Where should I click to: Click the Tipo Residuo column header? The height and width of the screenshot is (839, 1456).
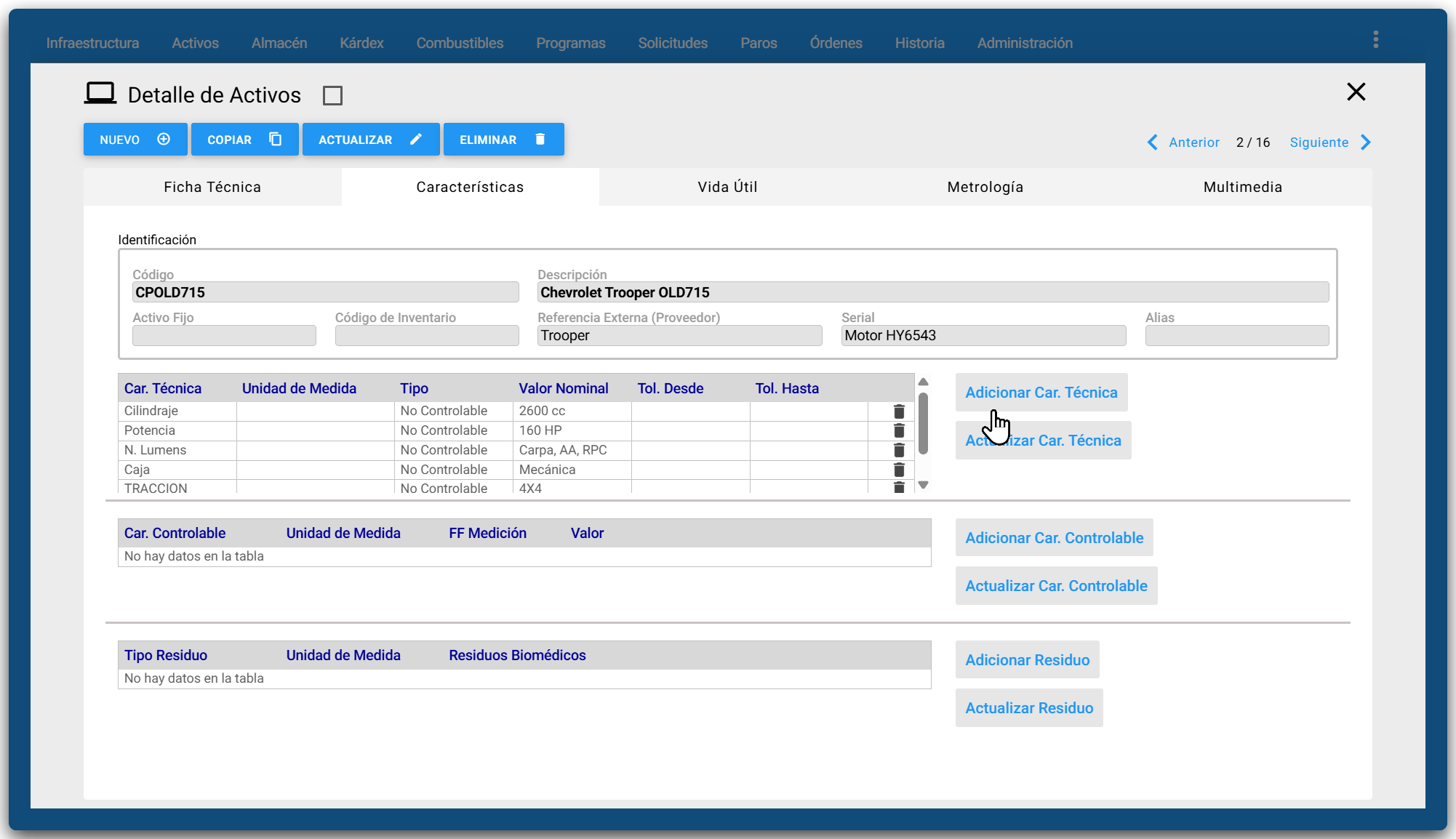pos(165,655)
